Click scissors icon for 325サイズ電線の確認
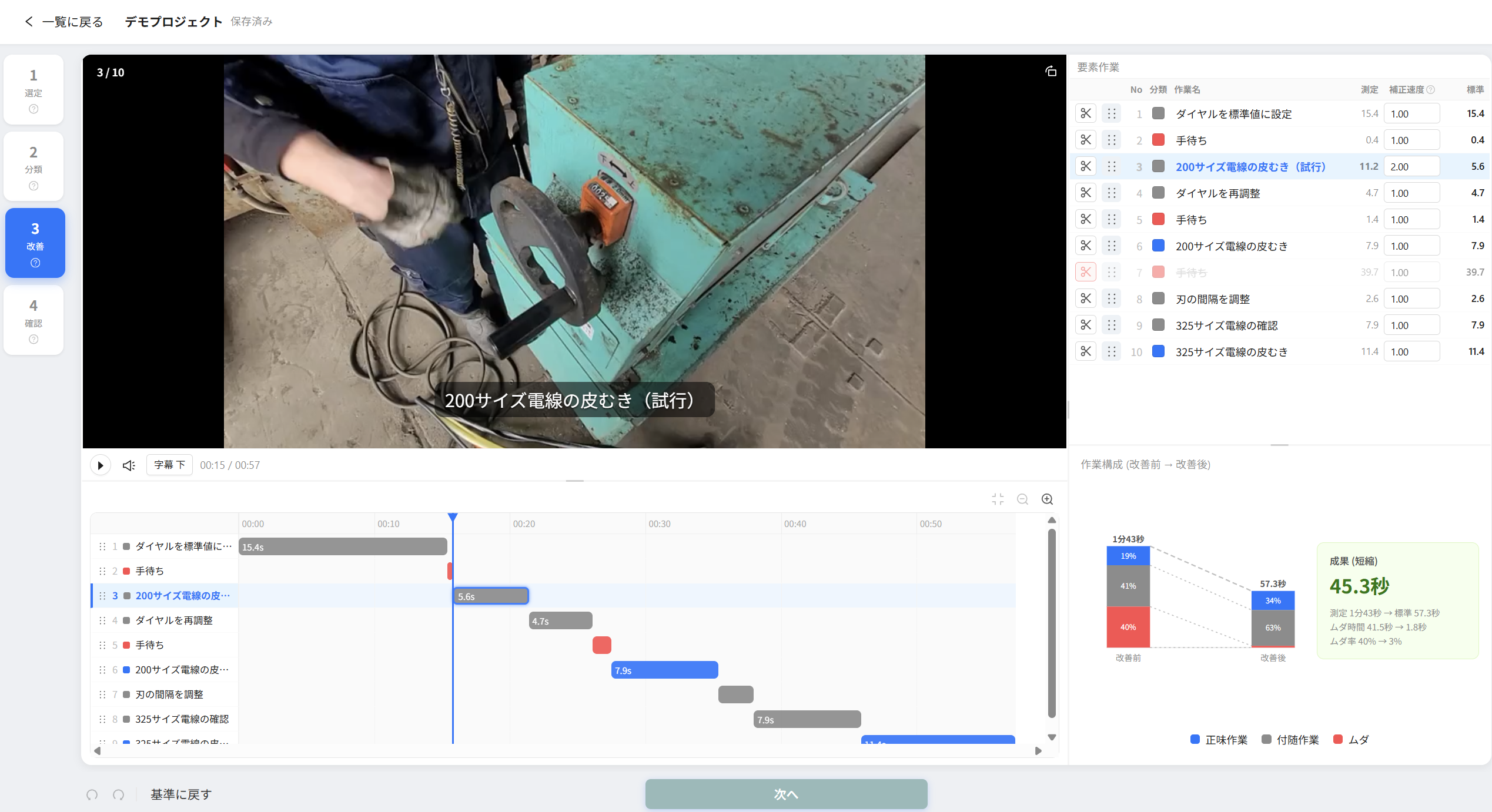 point(1086,325)
